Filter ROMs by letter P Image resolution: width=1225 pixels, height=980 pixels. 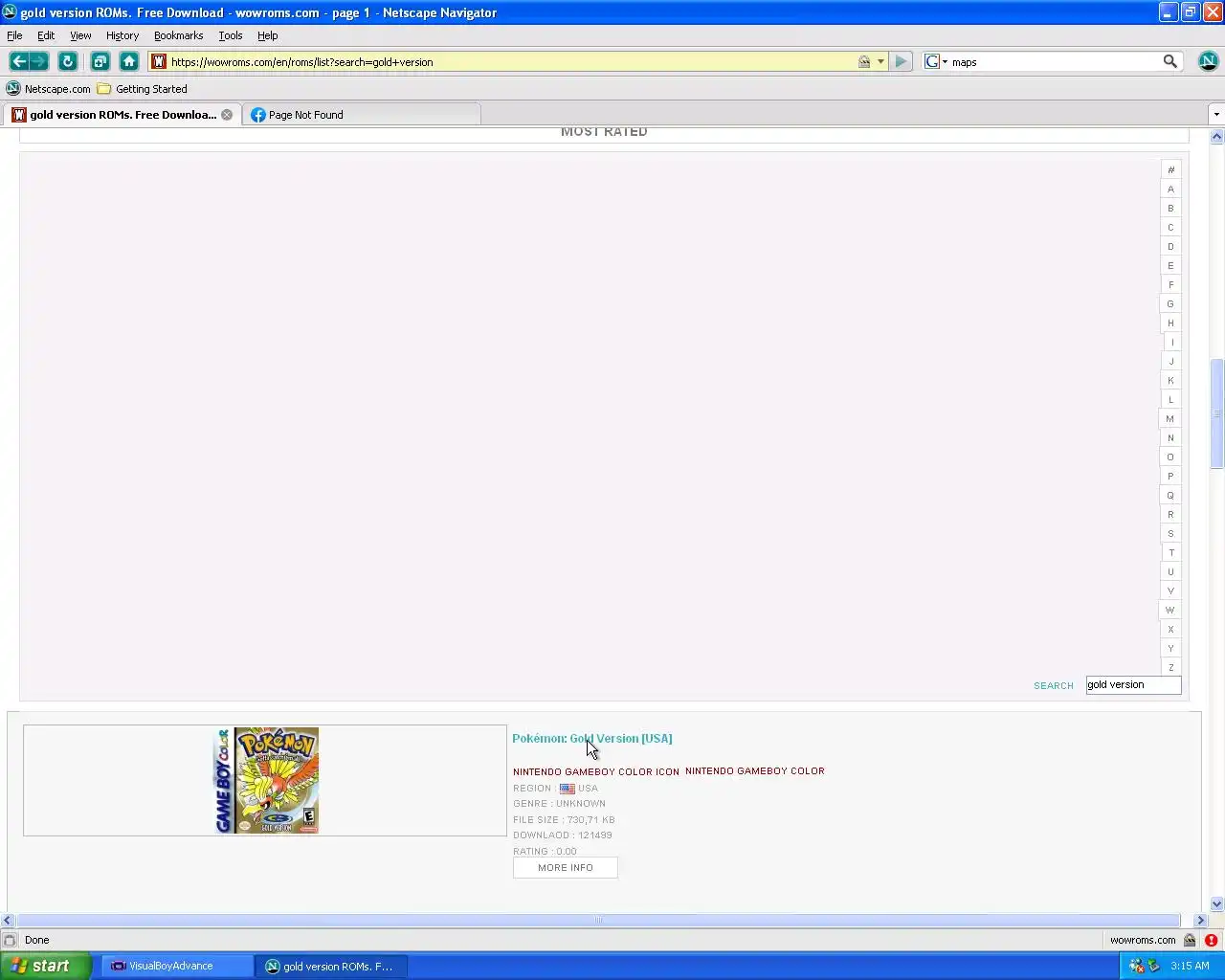1170,476
